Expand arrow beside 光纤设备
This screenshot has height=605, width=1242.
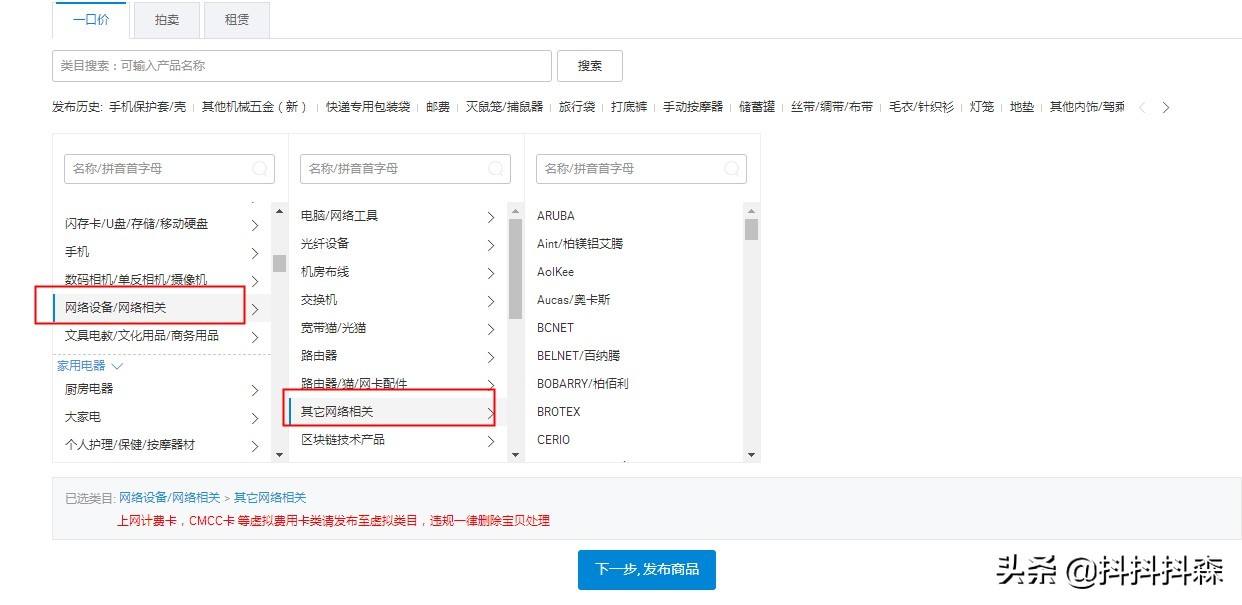(491, 245)
